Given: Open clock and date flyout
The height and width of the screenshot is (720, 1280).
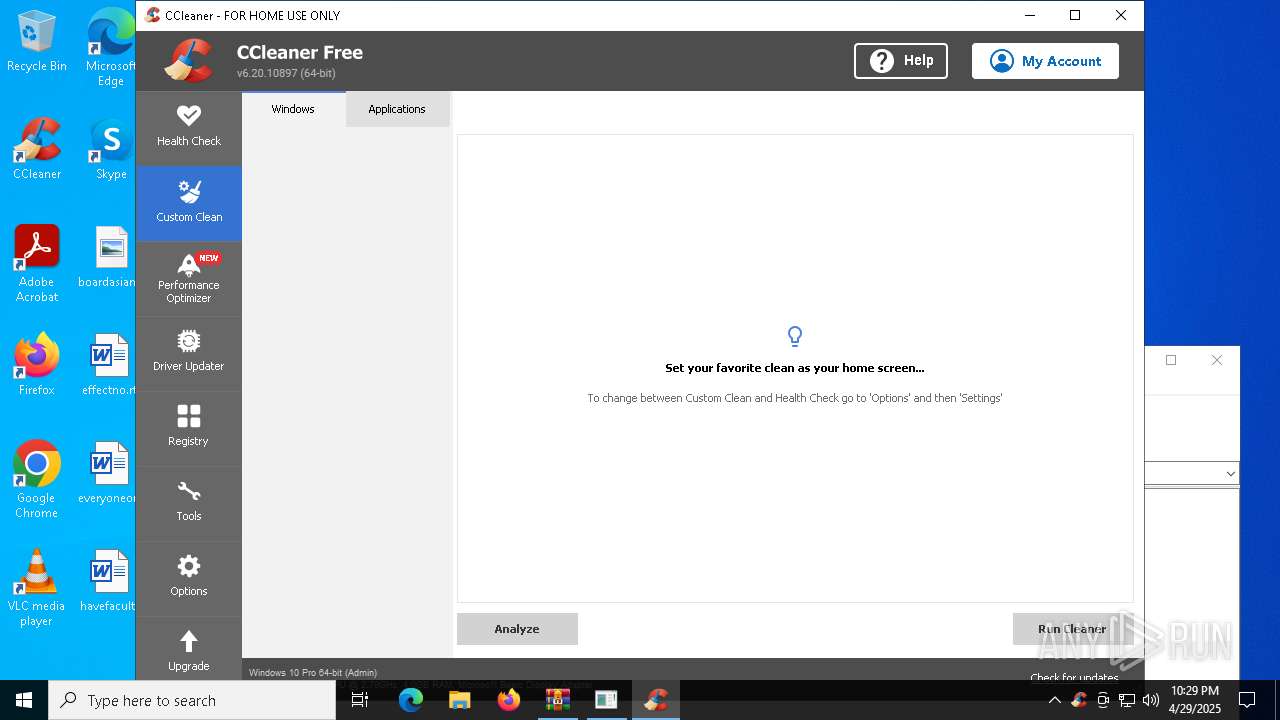Looking at the screenshot, I should (1195, 700).
